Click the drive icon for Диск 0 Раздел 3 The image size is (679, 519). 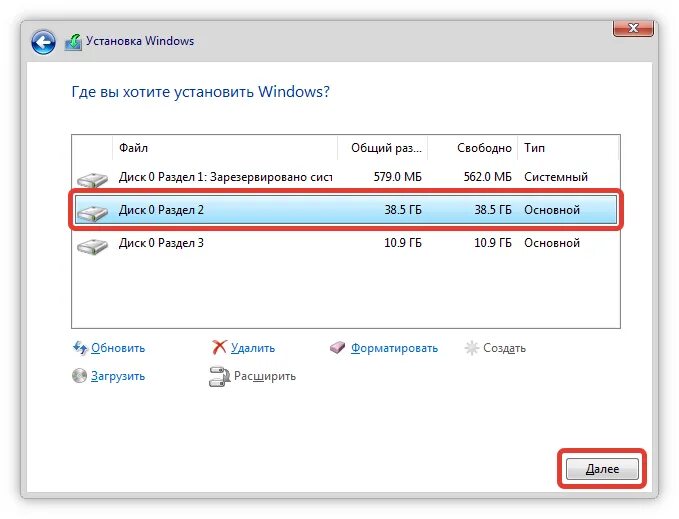click(x=92, y=245)
